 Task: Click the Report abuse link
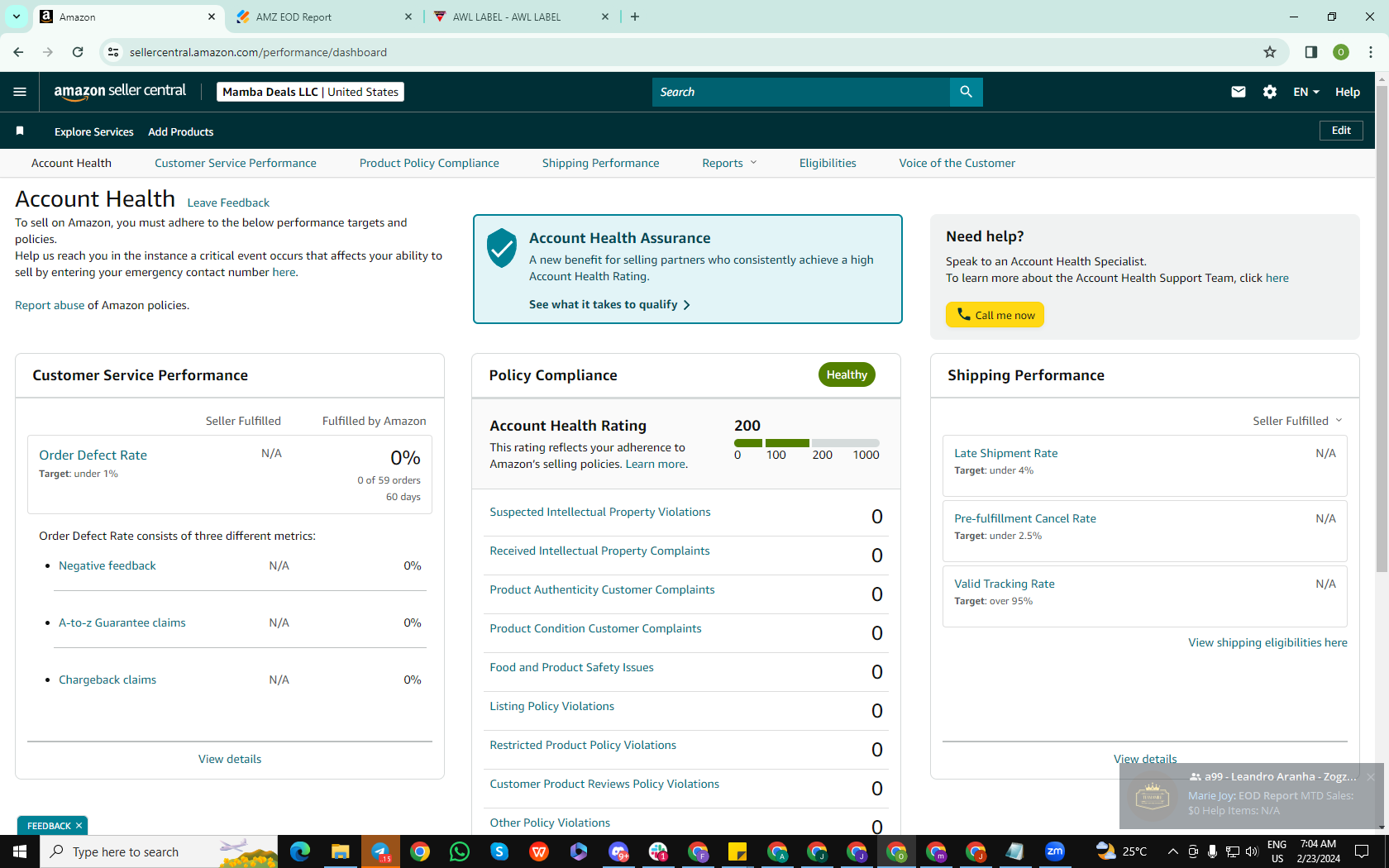(x=50, y=305)
